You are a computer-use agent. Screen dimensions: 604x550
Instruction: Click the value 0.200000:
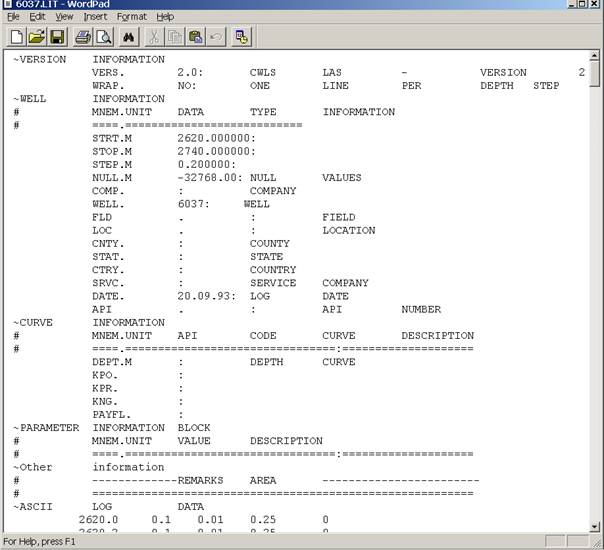click(x=207, y=164)
